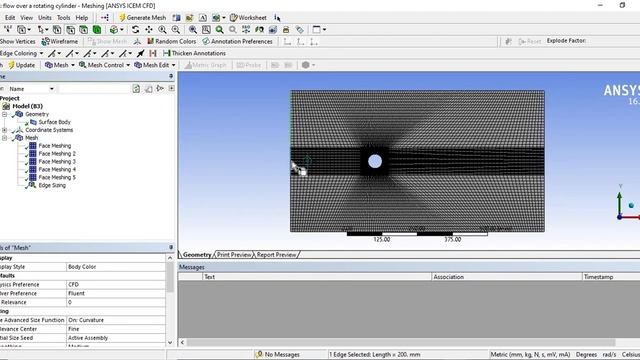Select Surface Body in the tree

[x=54, y=122]
